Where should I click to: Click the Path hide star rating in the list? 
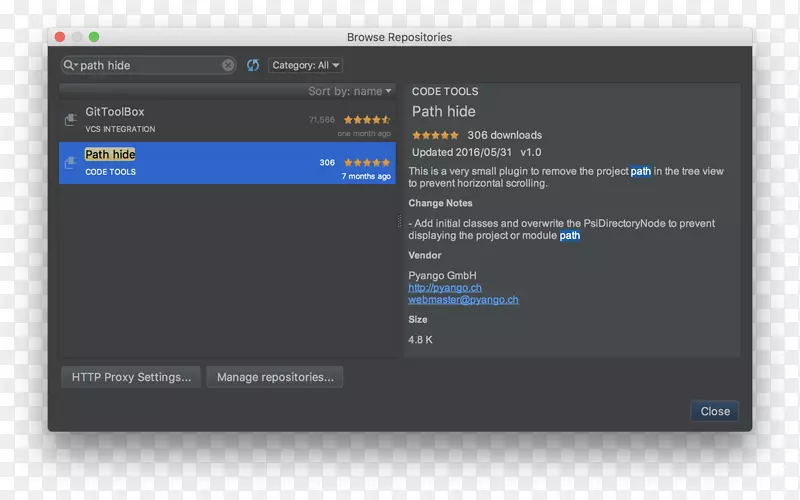click(366, 162)
